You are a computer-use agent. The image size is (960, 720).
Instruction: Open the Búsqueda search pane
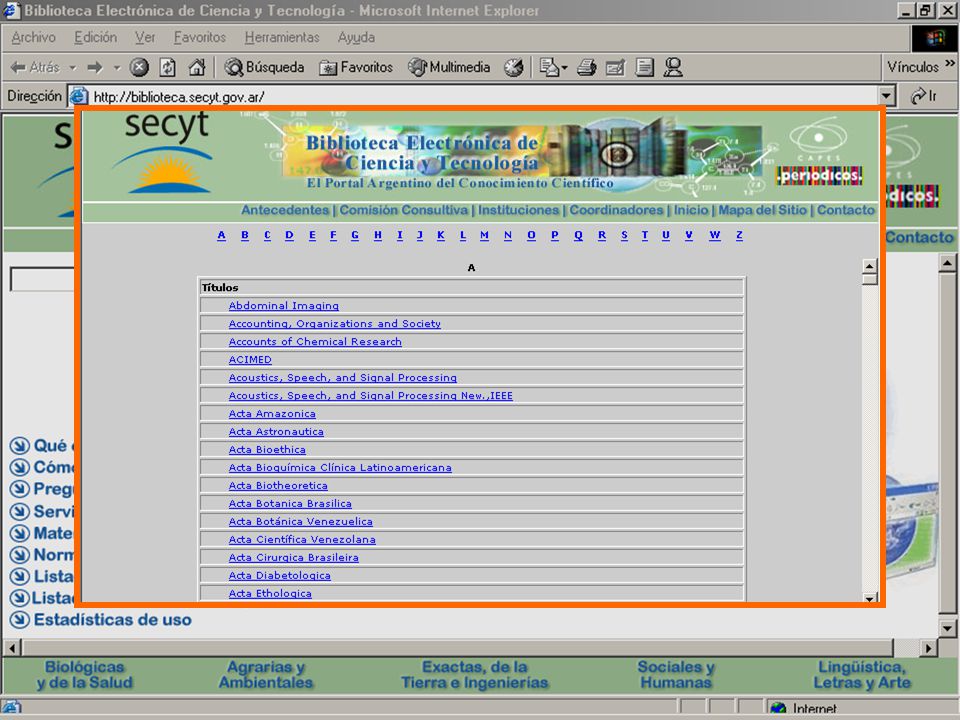coord(264,67)
